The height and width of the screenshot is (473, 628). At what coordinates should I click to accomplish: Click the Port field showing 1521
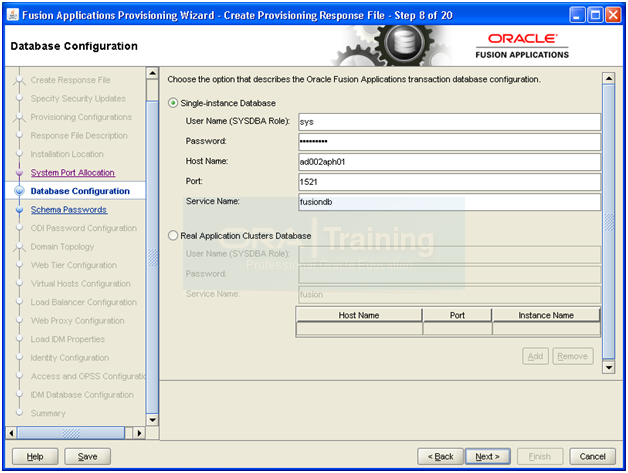point(449,182)
